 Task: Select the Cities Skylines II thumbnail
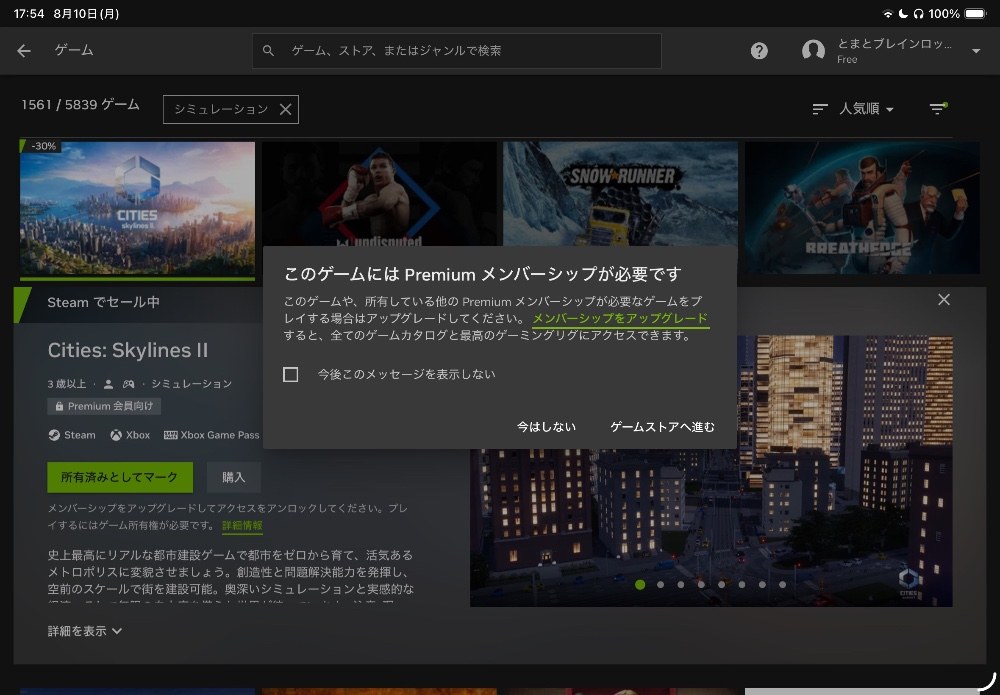137,208
